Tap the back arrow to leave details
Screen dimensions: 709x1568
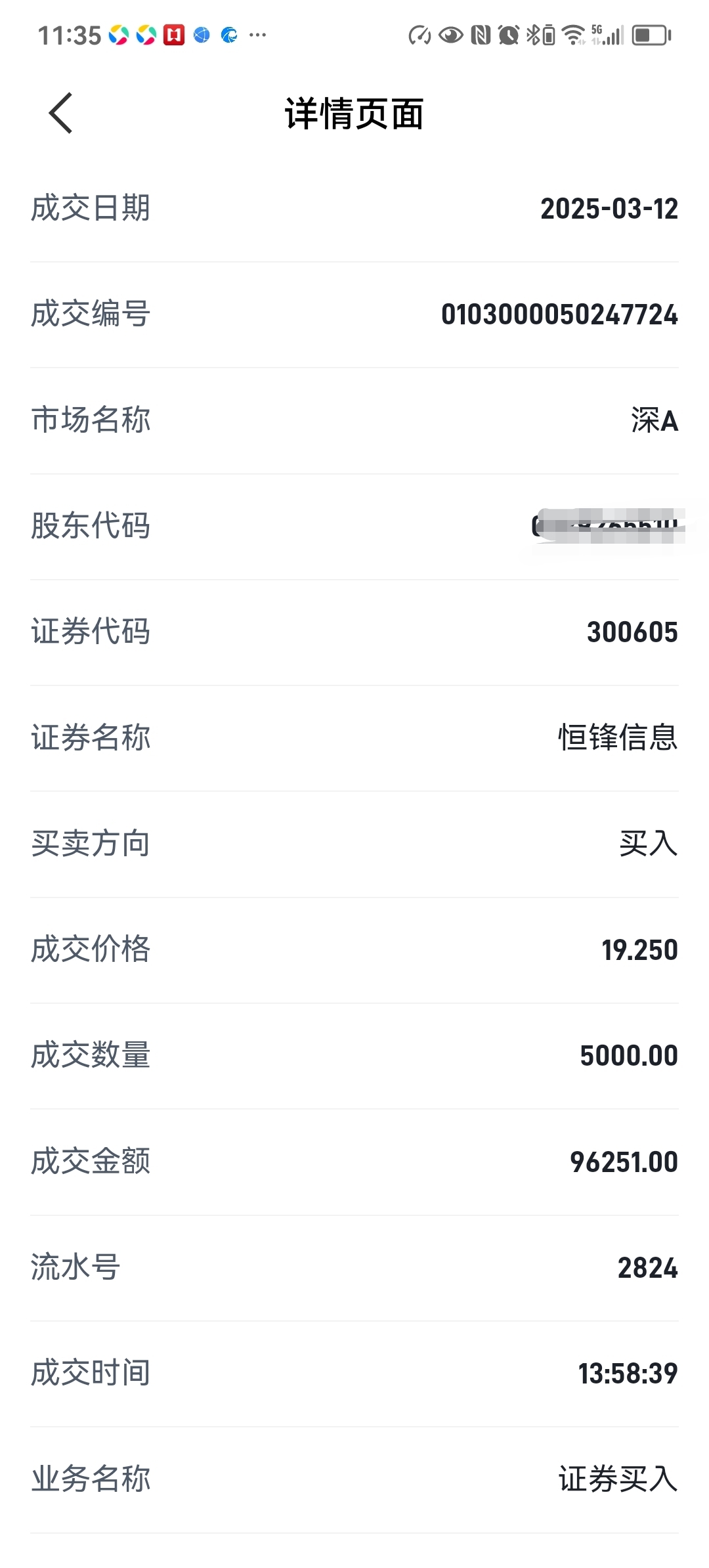(60, 113)
